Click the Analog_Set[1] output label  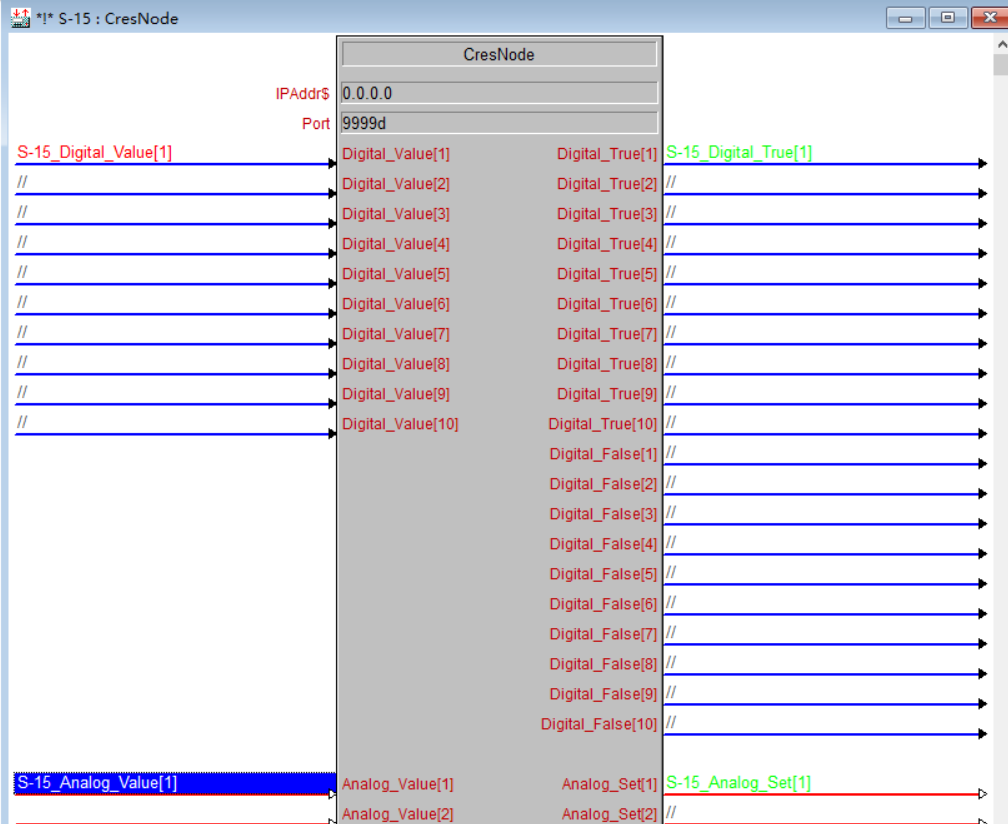point(609,784)
